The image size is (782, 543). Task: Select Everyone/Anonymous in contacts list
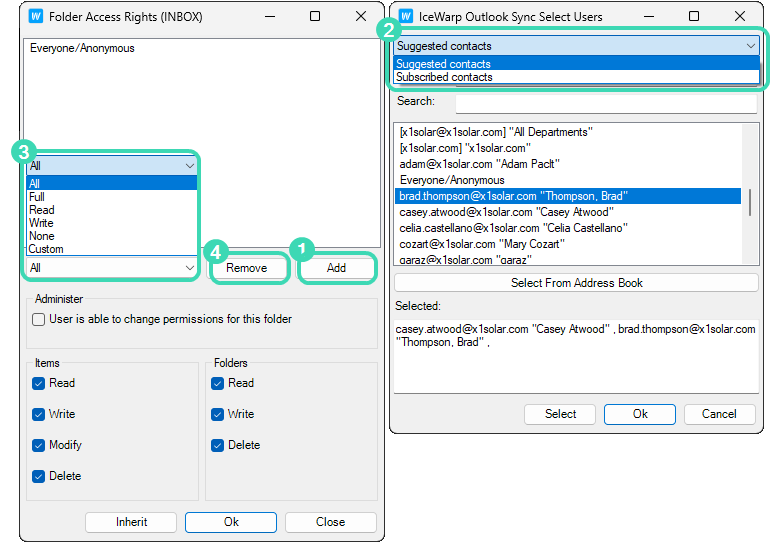(x=568, y=180)
